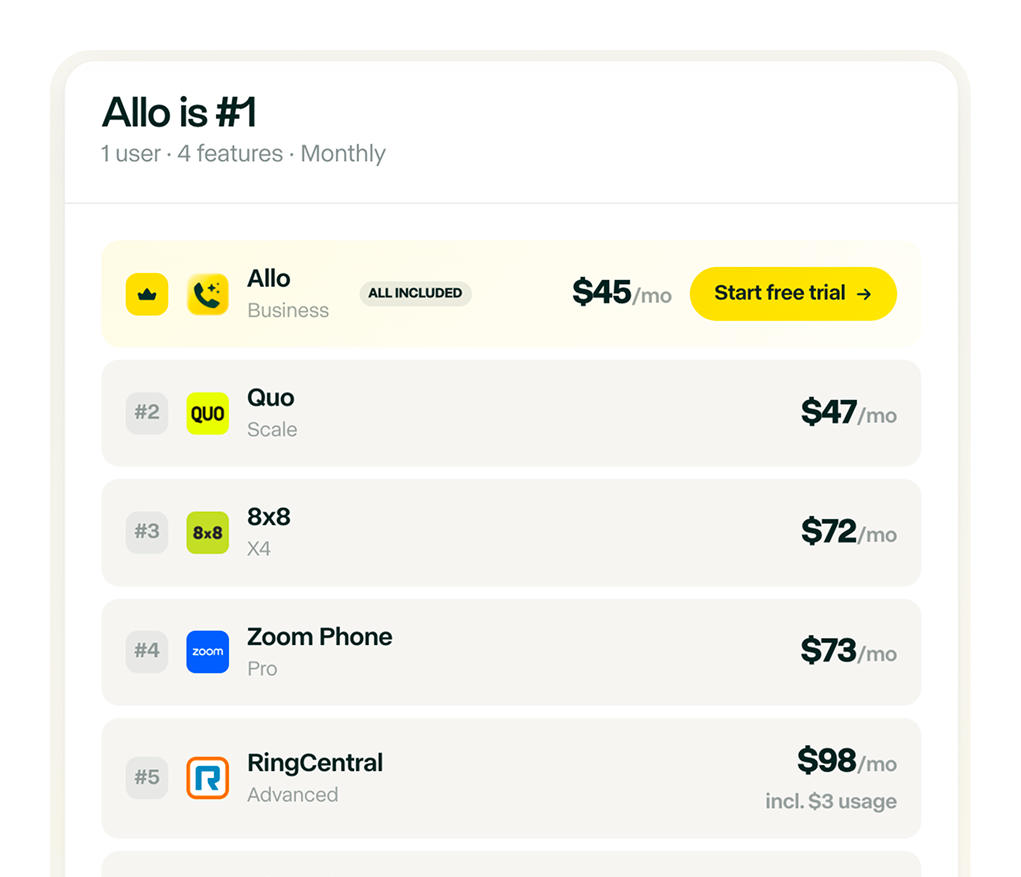
Task: Select the Quo Scale comparison row
Action: (511, 413)
